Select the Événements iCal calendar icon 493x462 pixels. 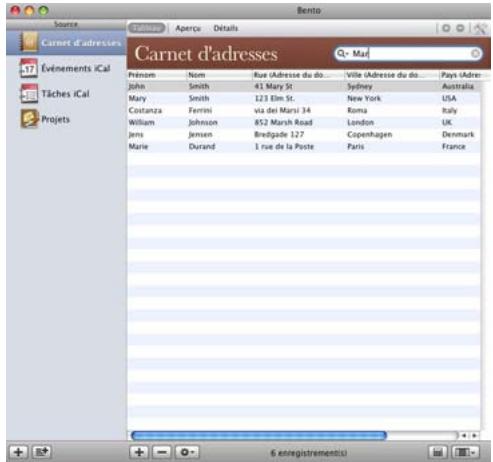[29, 68]
